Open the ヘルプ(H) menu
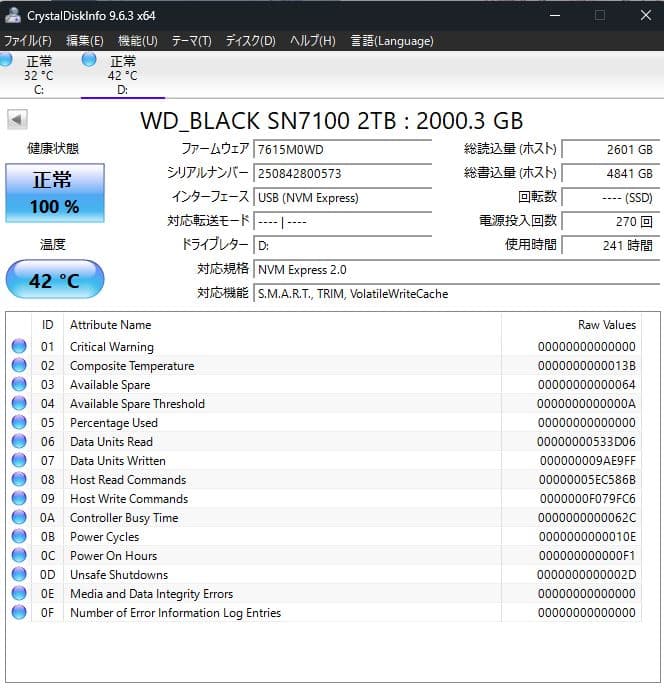 312,41
